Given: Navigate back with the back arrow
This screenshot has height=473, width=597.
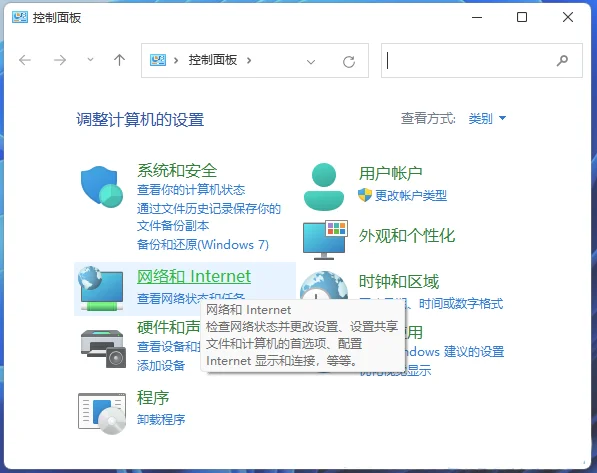Looking at the screenshot, I should click(25, 60).
